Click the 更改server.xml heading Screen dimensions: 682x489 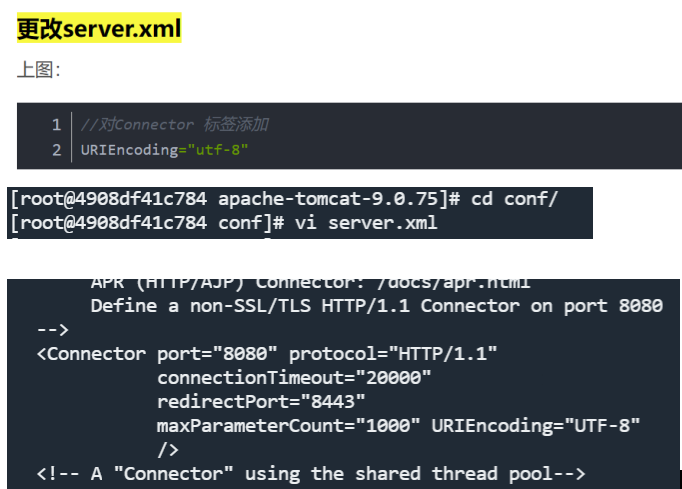(x=98, y=29)
